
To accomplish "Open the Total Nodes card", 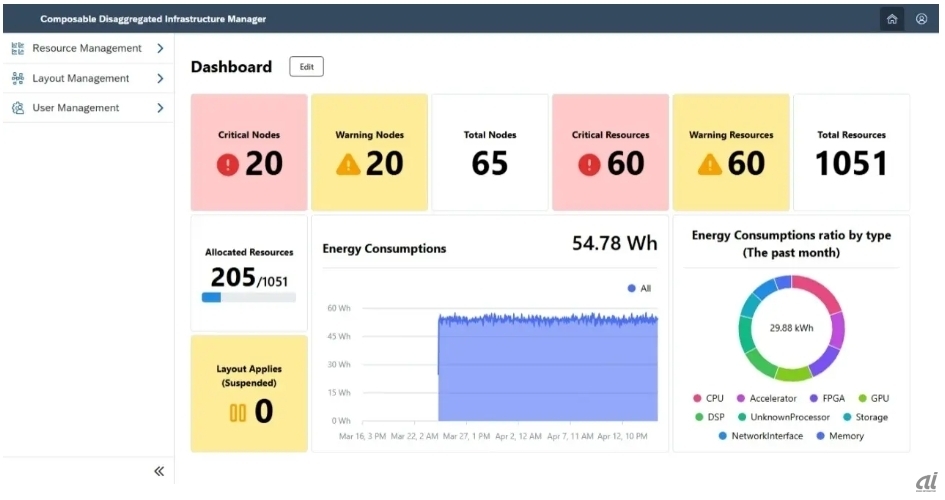I will (489, 153).
